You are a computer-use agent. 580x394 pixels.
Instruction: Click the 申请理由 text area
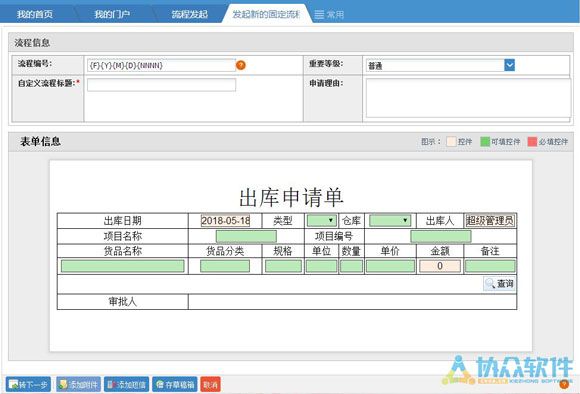[468, 98]
